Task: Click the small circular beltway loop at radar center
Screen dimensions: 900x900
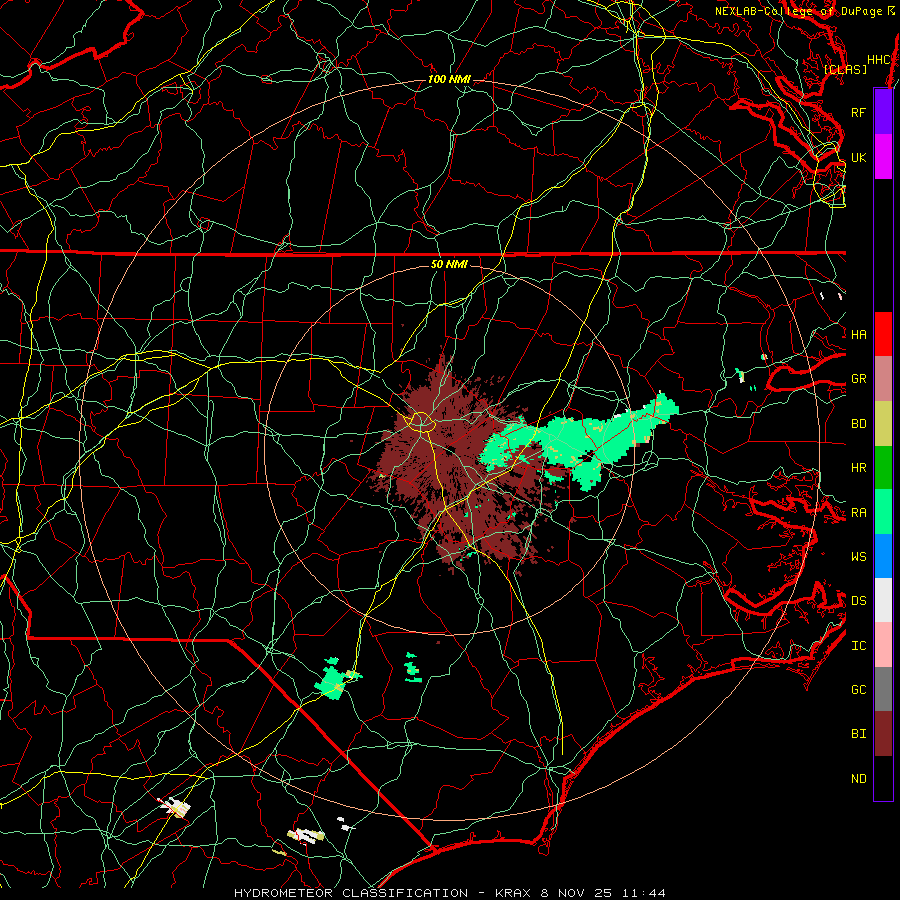Action: click(421, 422)
